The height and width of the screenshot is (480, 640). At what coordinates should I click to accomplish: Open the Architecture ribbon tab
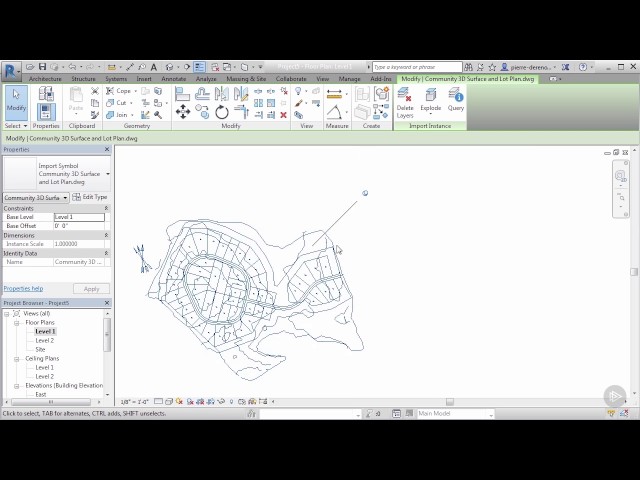point(45,79)
